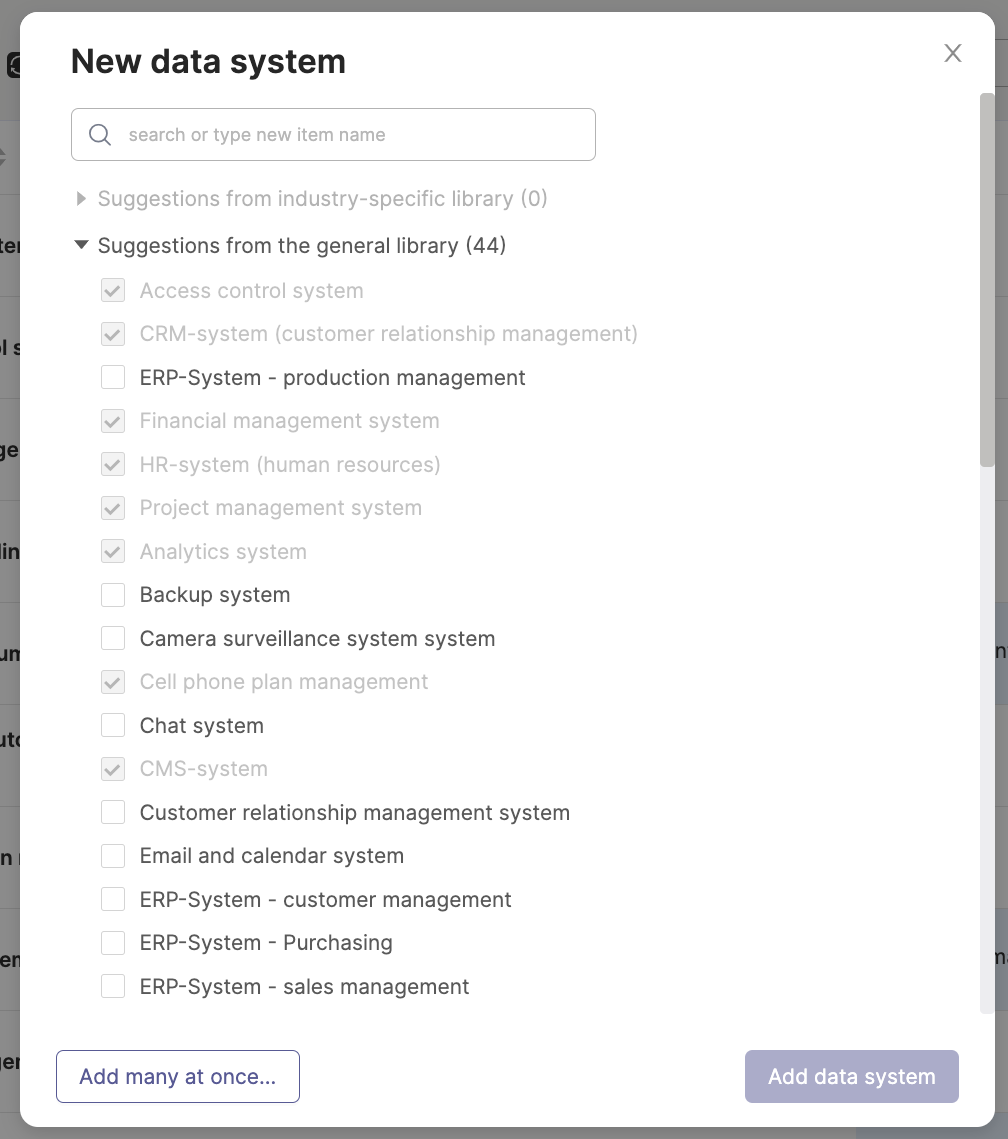Enable the Backup system checkbox
Viewport: 1008px width, 1139px height.
(x=113, y=594)
